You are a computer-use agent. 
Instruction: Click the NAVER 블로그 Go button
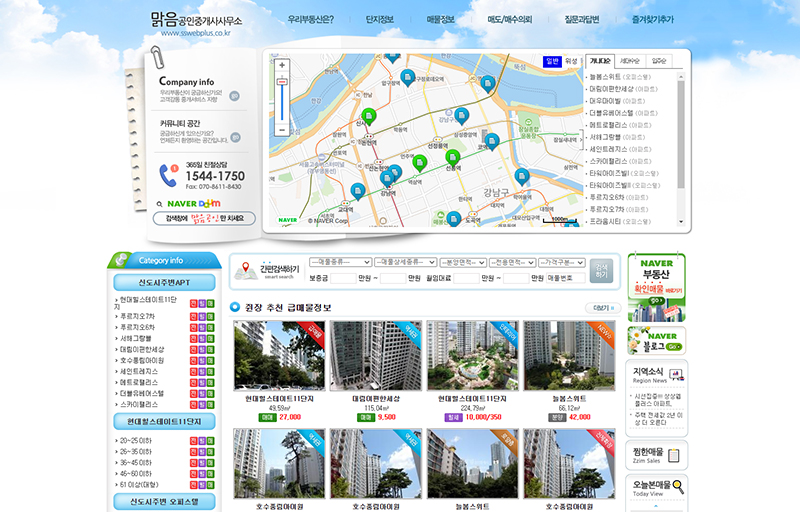tap(673, 346)
